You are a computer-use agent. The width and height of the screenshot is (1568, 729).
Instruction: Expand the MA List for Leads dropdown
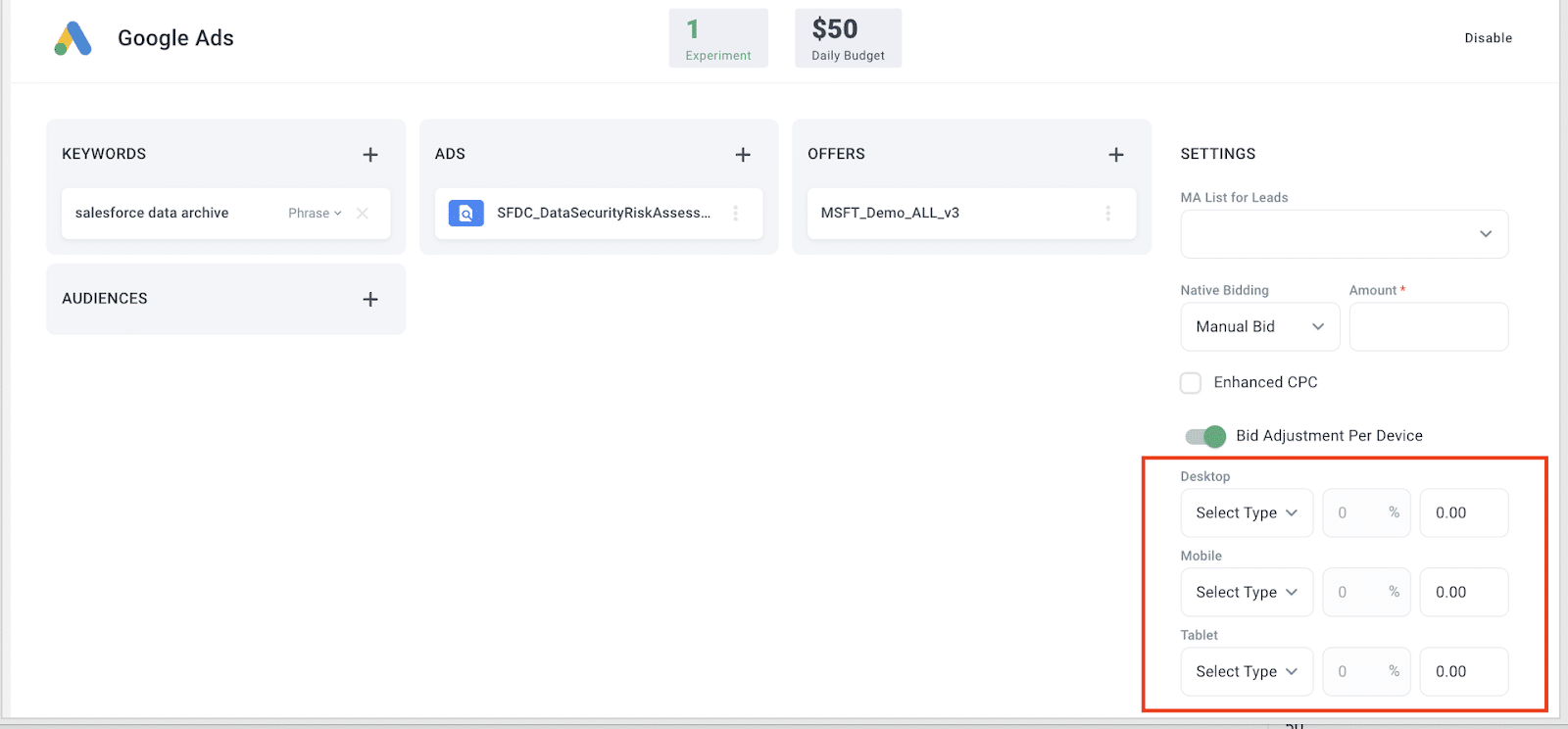1345,234
